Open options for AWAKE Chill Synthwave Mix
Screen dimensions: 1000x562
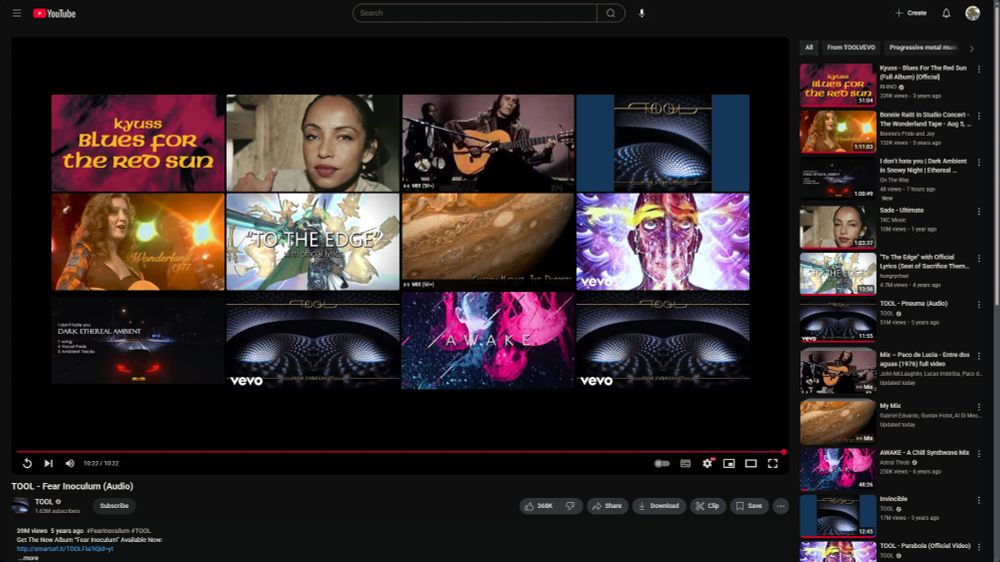point(979,454)
